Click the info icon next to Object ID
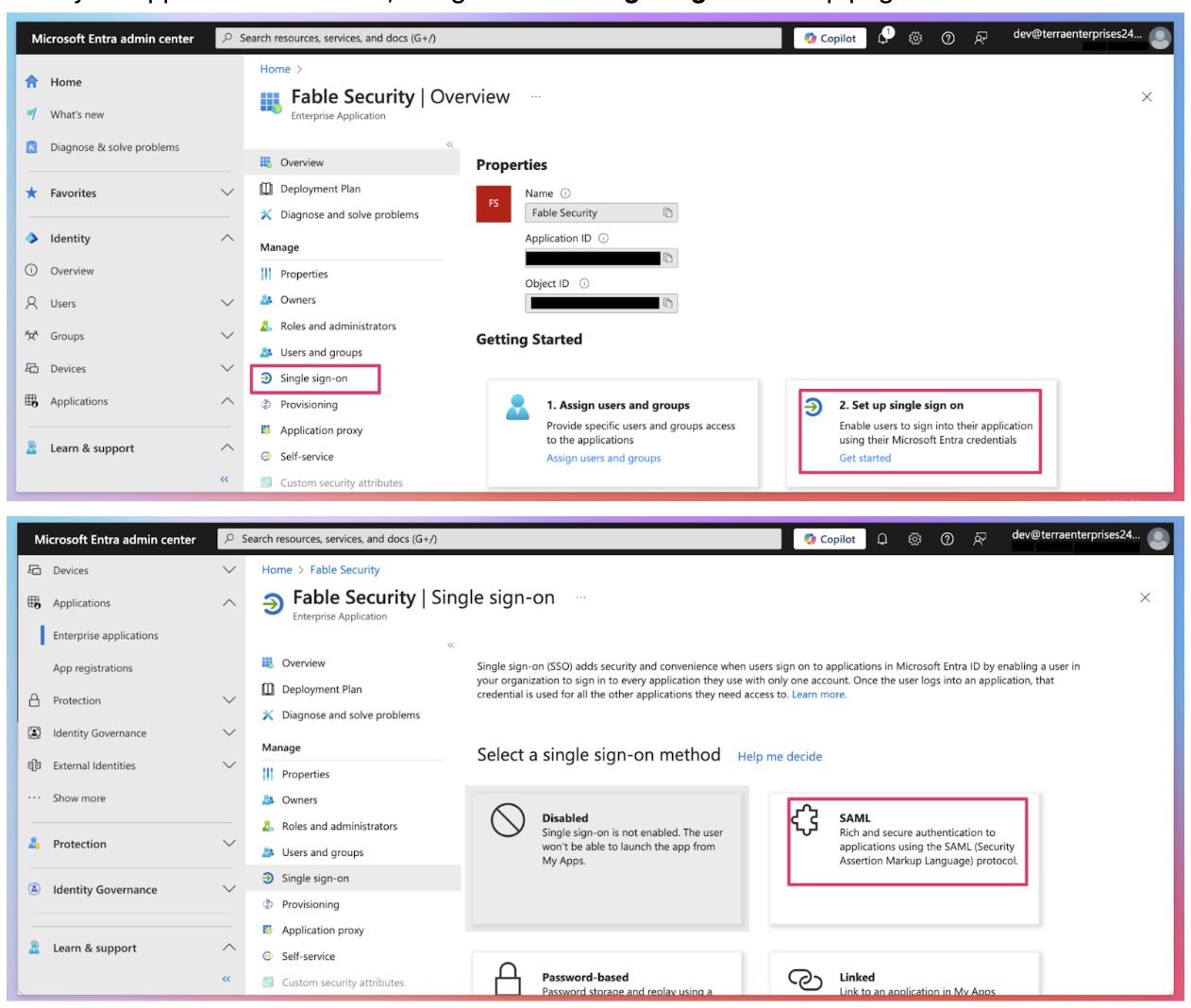This screenshot has width=1191, height=1008. tap(584, 284)
